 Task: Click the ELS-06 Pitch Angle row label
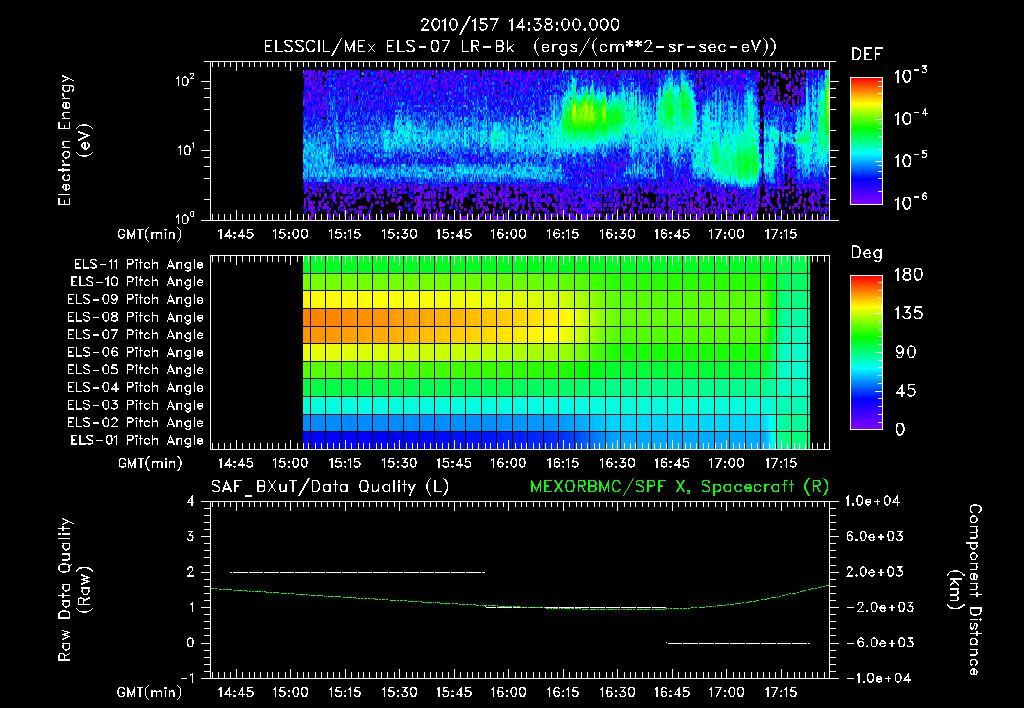pyautogui.click(x=135, y=353)
